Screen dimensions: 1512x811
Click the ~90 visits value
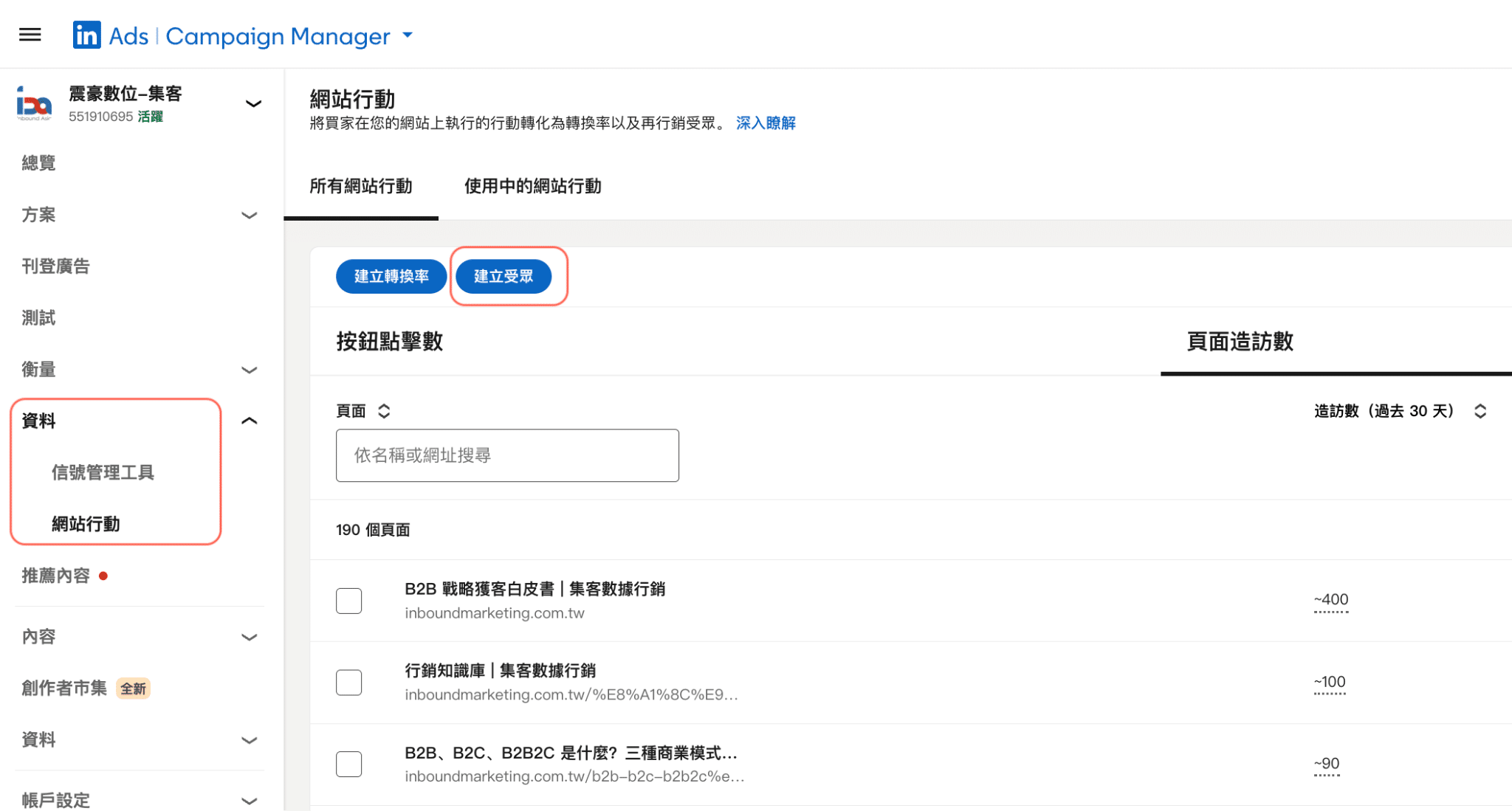point(1326,764)
